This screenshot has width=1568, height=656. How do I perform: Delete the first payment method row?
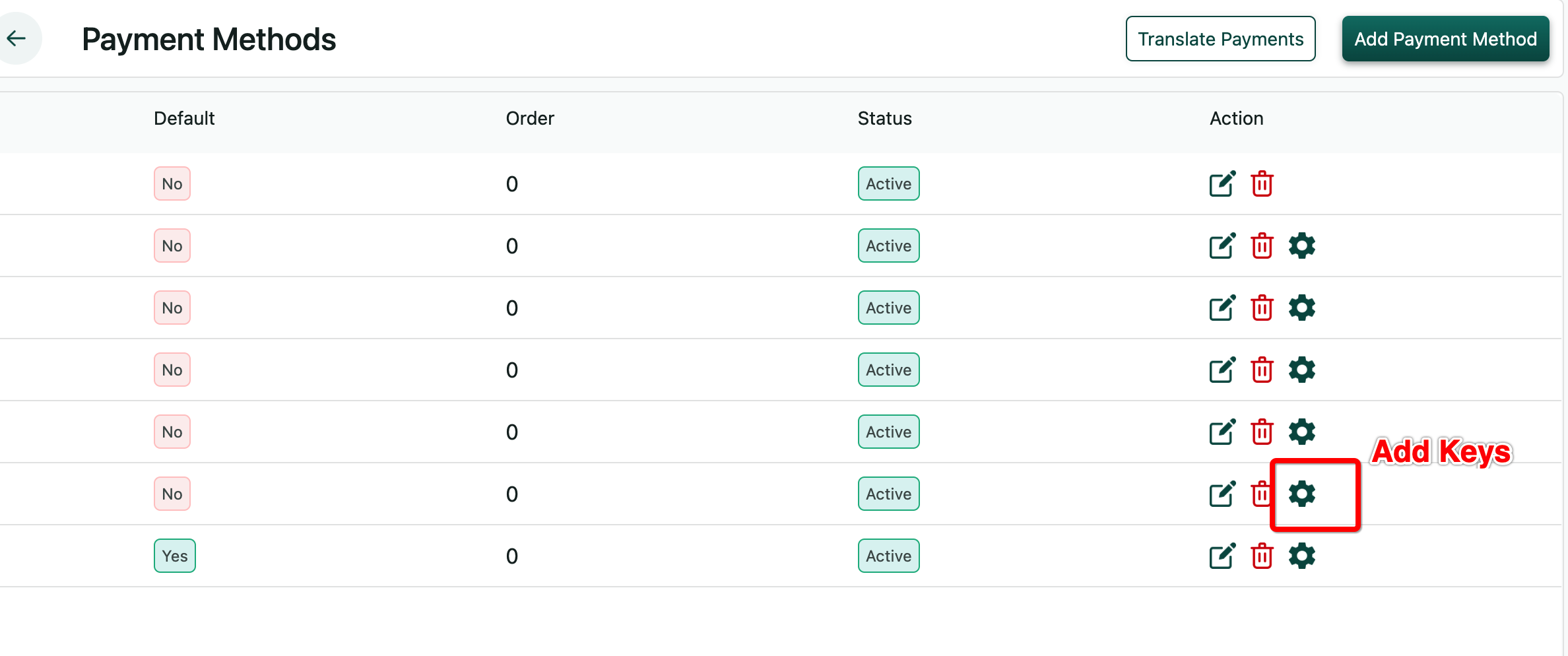click(1262, 184)
